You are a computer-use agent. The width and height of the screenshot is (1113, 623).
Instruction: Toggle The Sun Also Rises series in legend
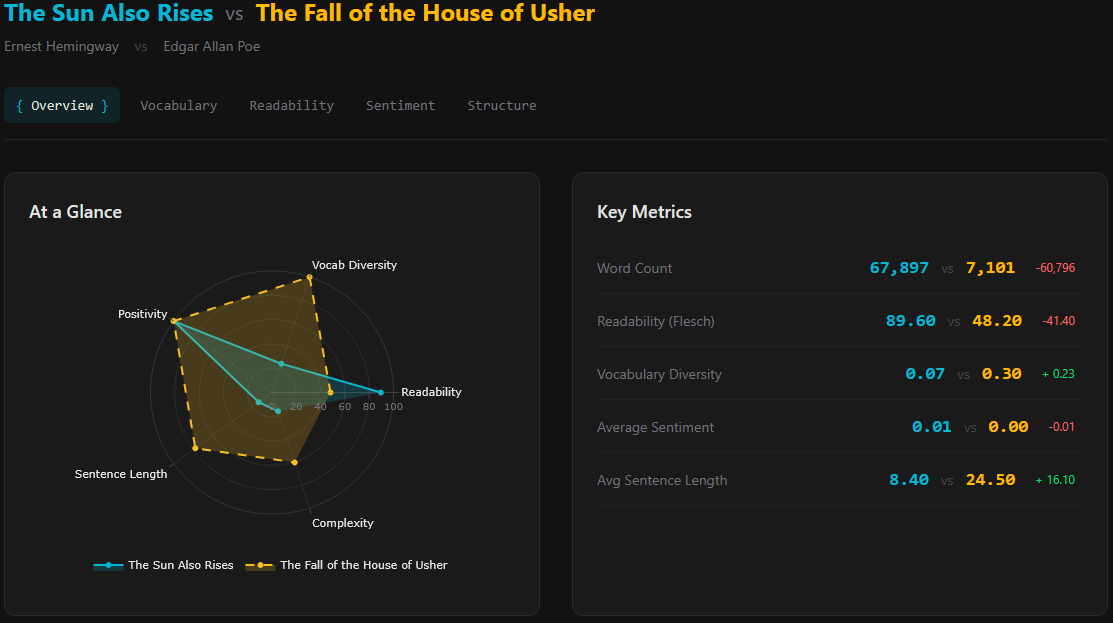tap(180, 565)
